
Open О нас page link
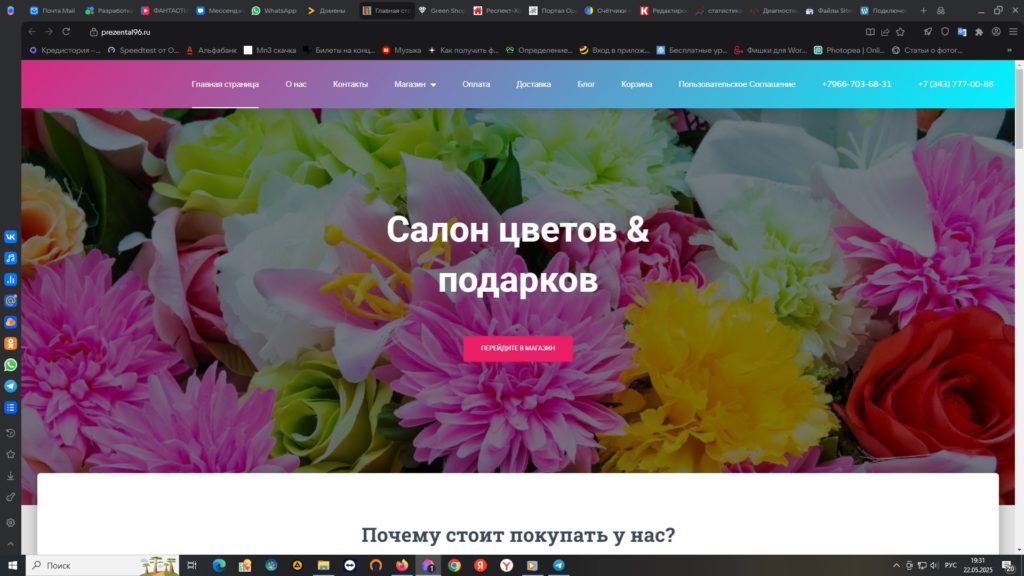click(295, 84)
